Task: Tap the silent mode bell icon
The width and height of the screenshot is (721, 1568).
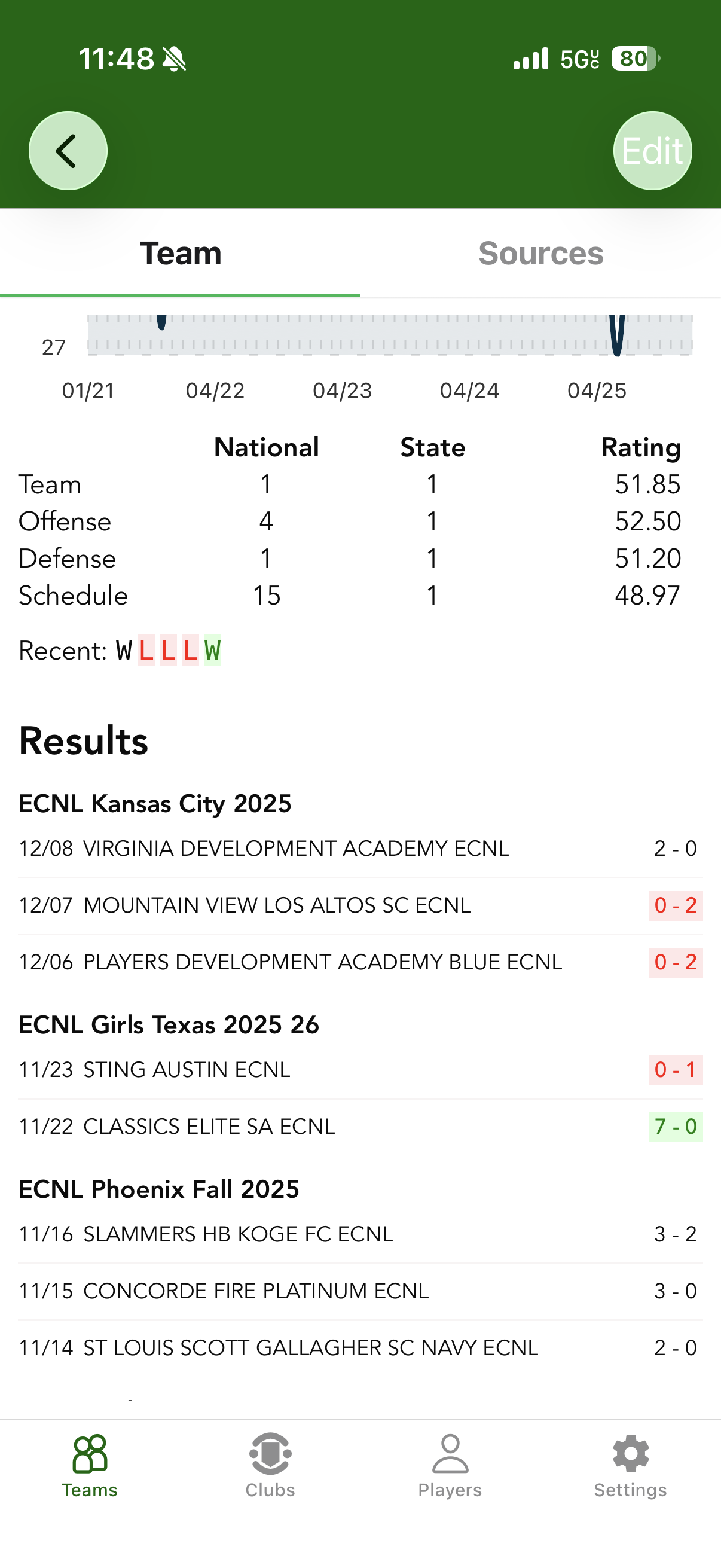Action: point(175,60)
